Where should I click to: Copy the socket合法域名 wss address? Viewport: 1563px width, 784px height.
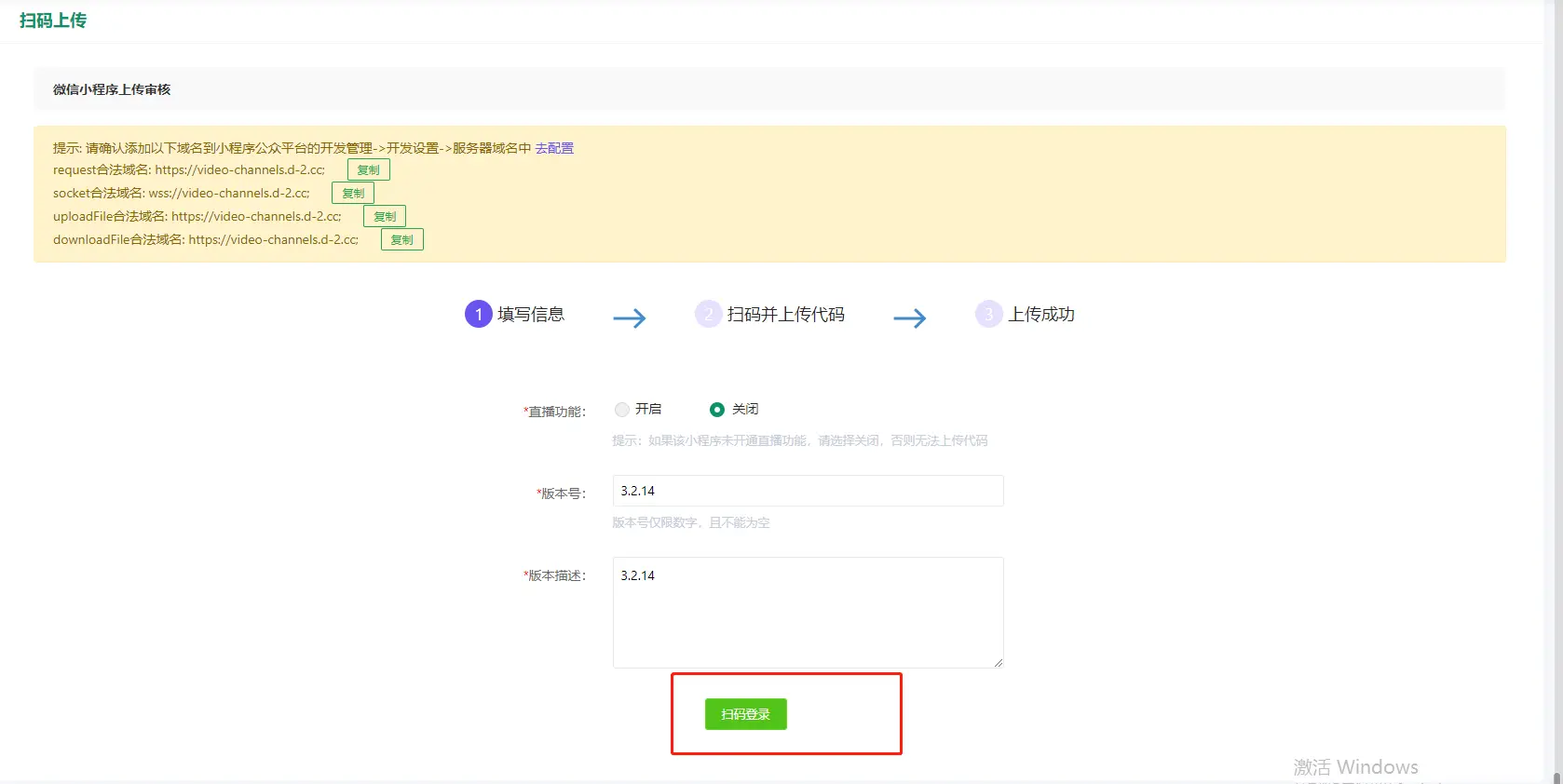[352, 194]
